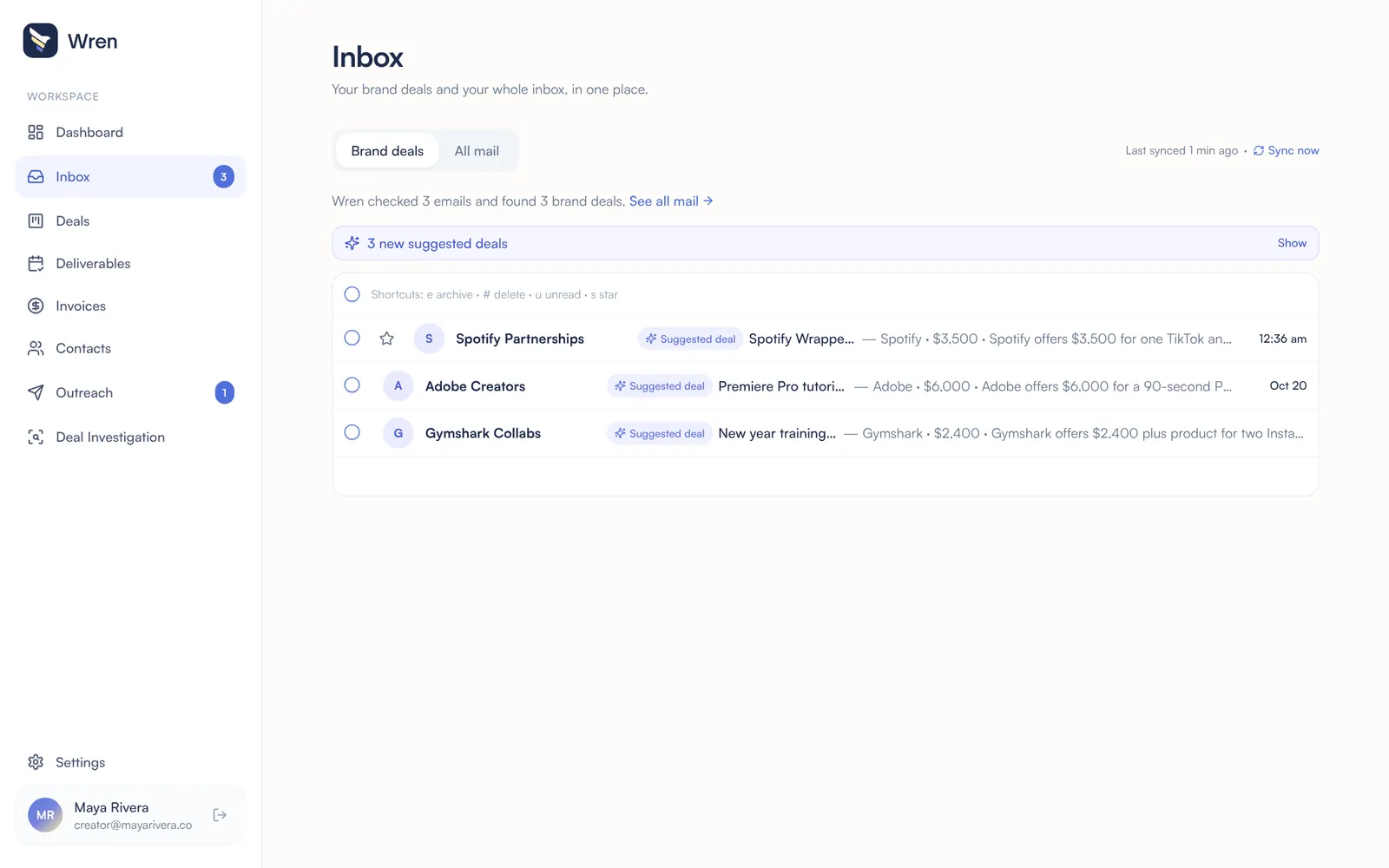The image size is (1389, 868).
Task: Click the Deliverables calendar icon
Action: (36, 263)
